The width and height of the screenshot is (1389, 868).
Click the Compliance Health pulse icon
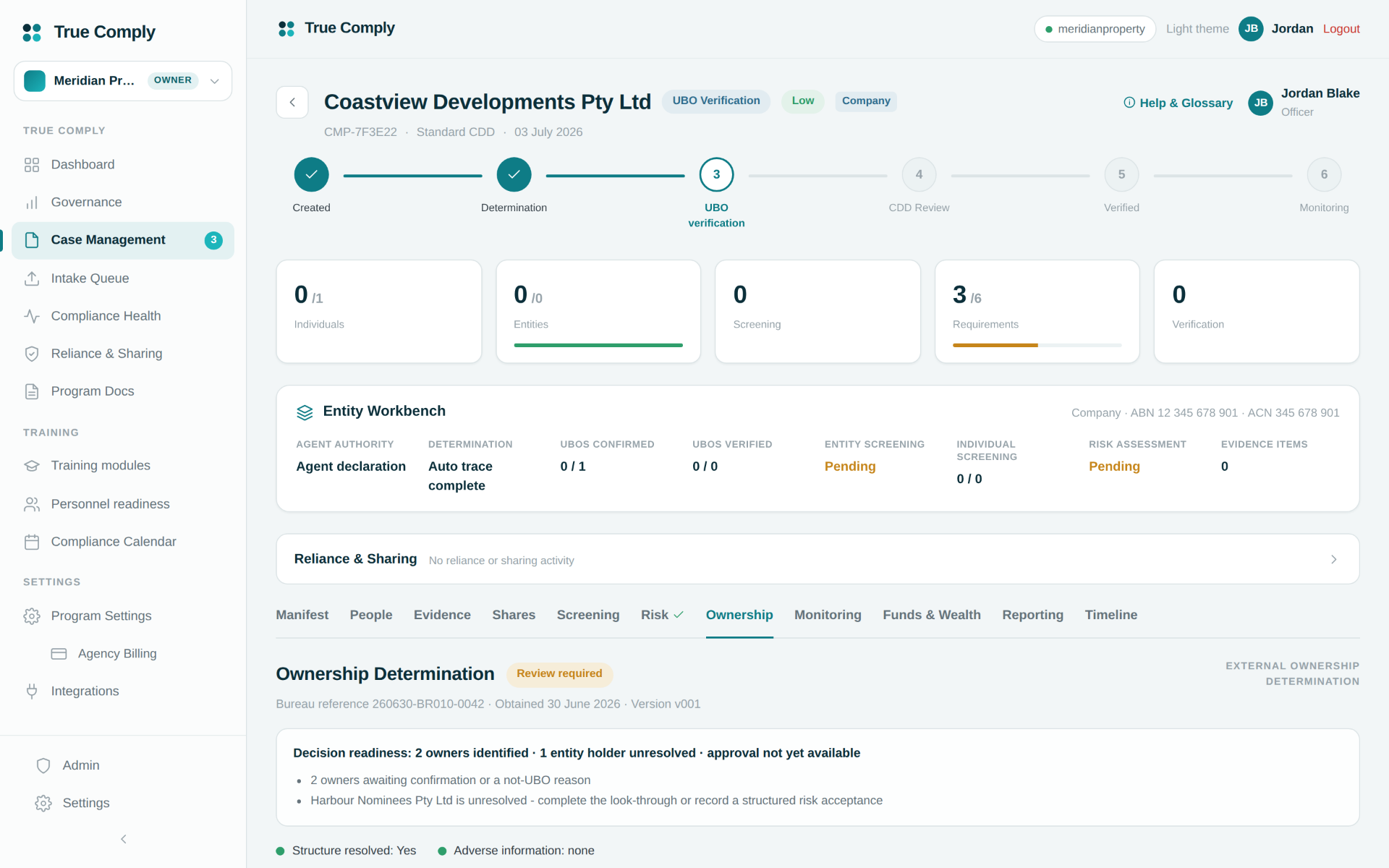[x=32, y=316]
